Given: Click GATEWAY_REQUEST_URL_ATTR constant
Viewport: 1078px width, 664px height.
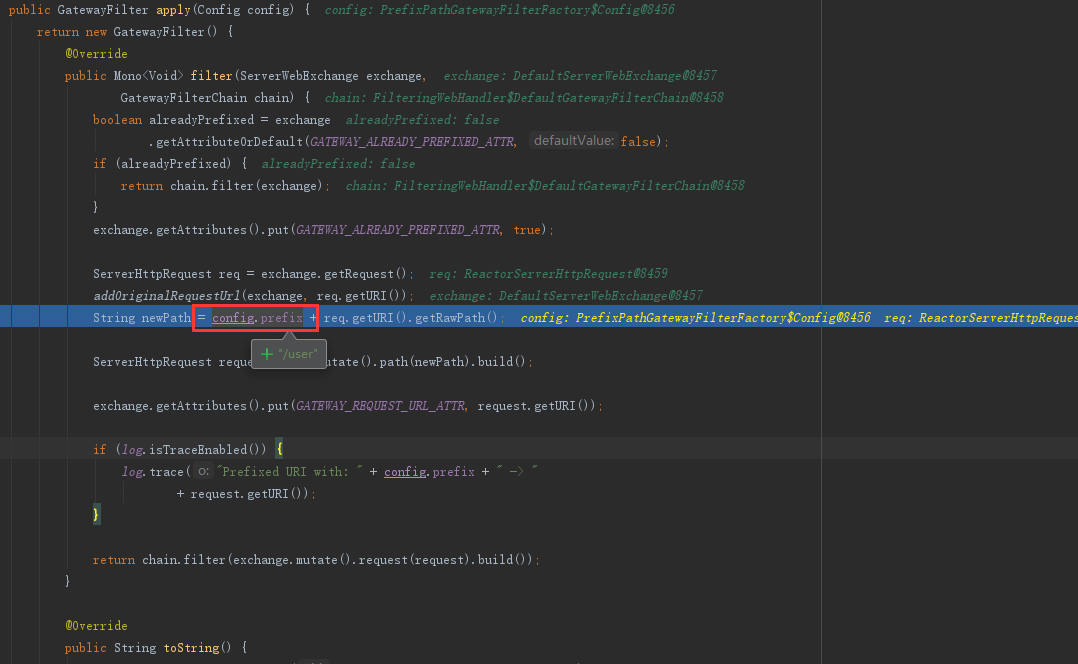Looking at the screenshot, I should (381, 405).
